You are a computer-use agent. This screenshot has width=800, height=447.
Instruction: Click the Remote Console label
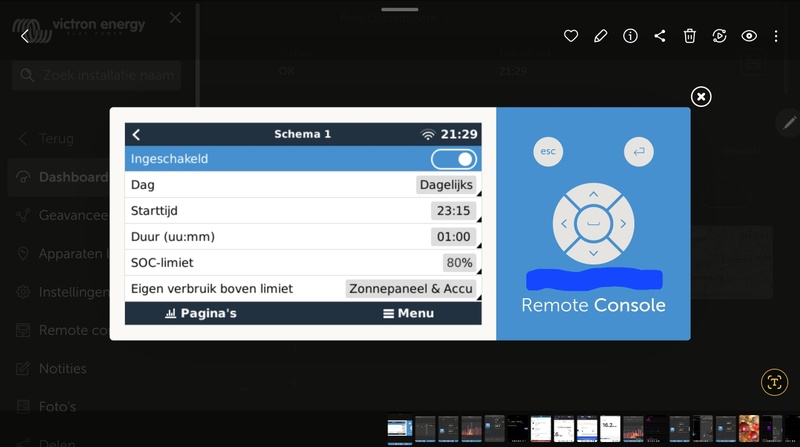click(x=593, y=305)
